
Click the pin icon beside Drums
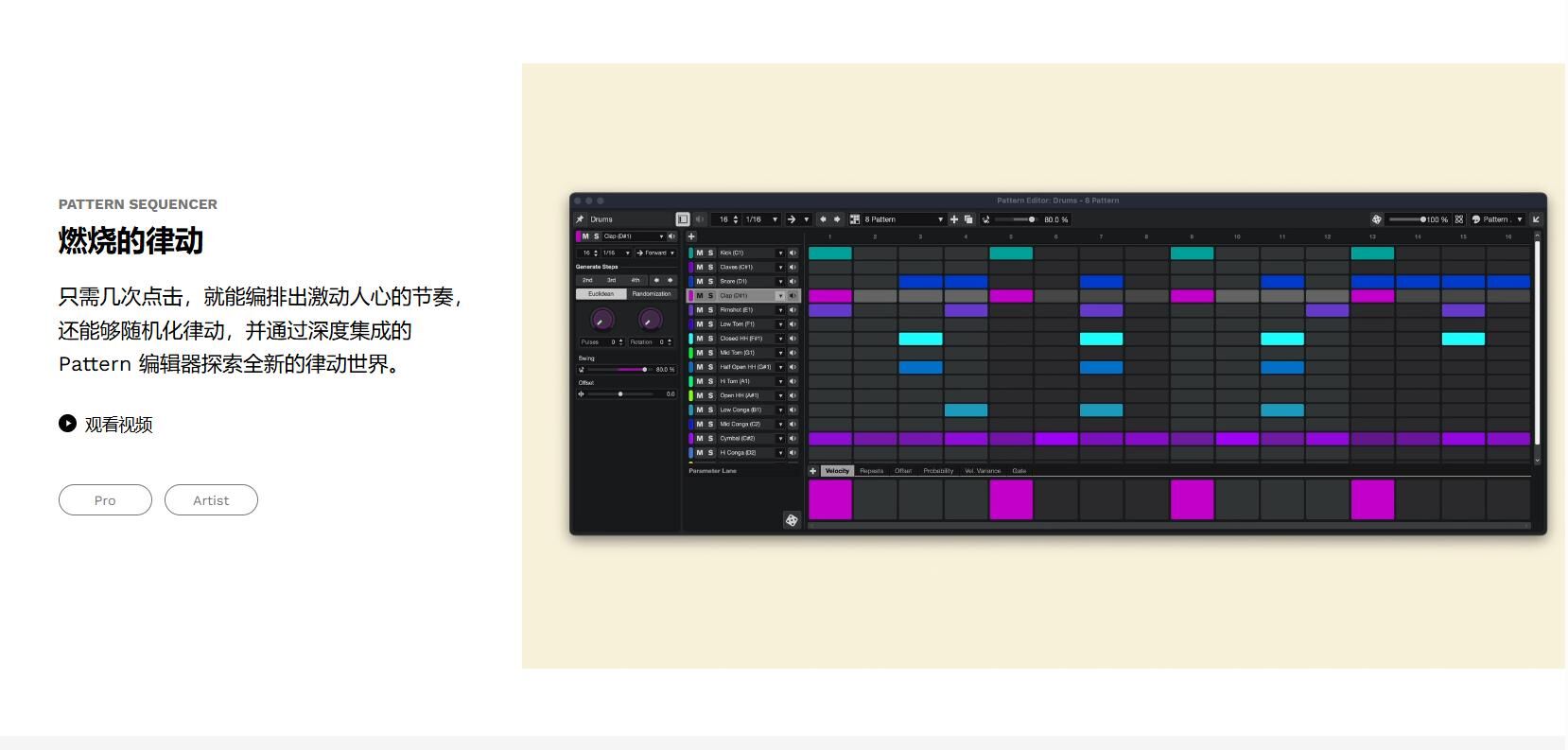(580, 219)
